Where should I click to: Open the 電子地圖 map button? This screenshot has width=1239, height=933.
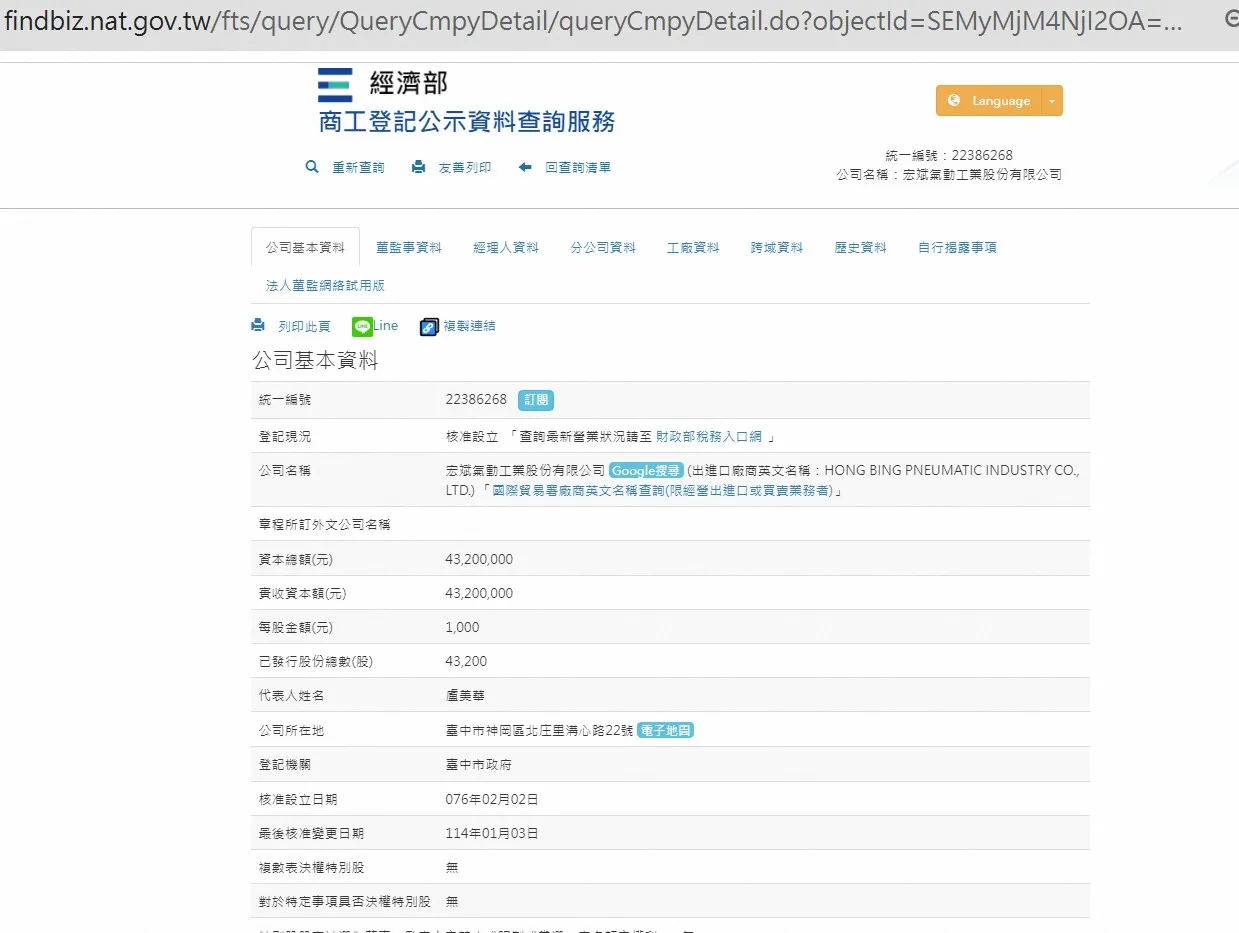click(x=665, y=730)
